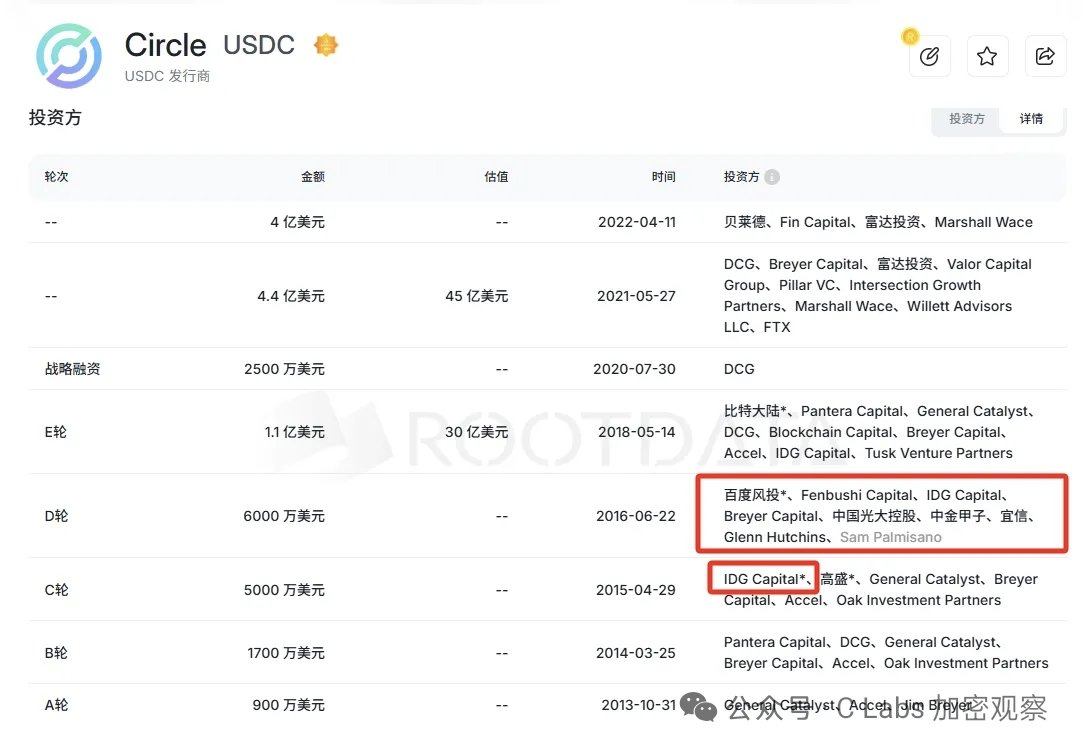This screenshot has height=756, width=1083.
Task: Click the info icon beside 投资方 column header
Action: (x=772, y=177)
